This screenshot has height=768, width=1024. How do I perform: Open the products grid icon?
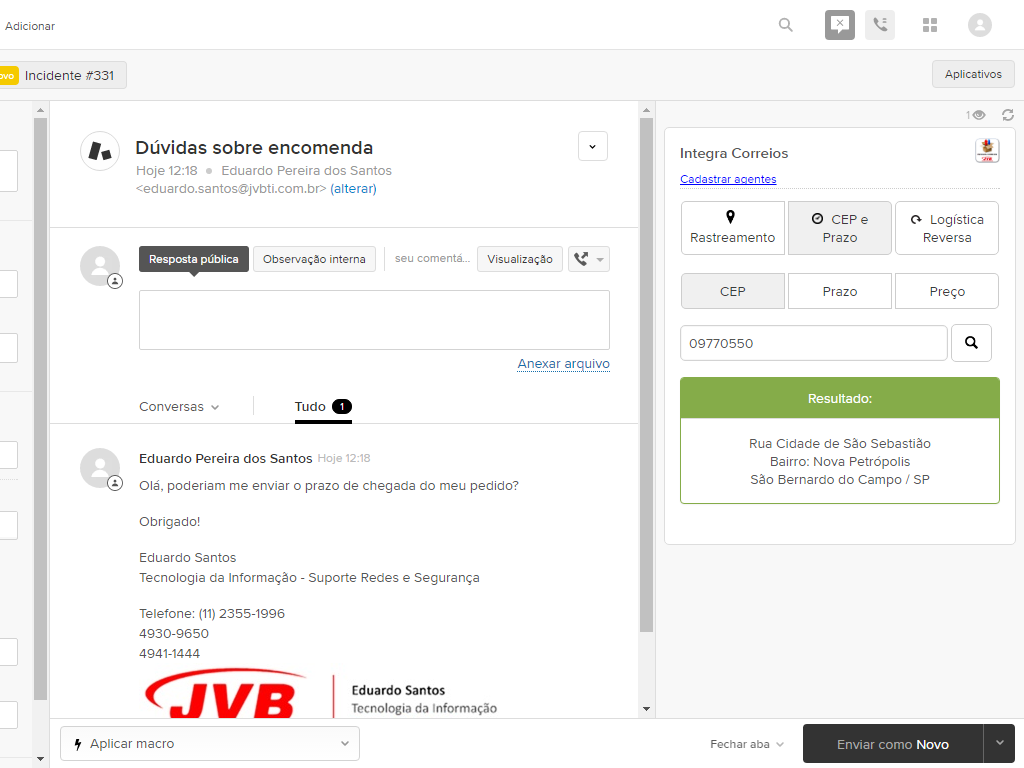(929, 25)
